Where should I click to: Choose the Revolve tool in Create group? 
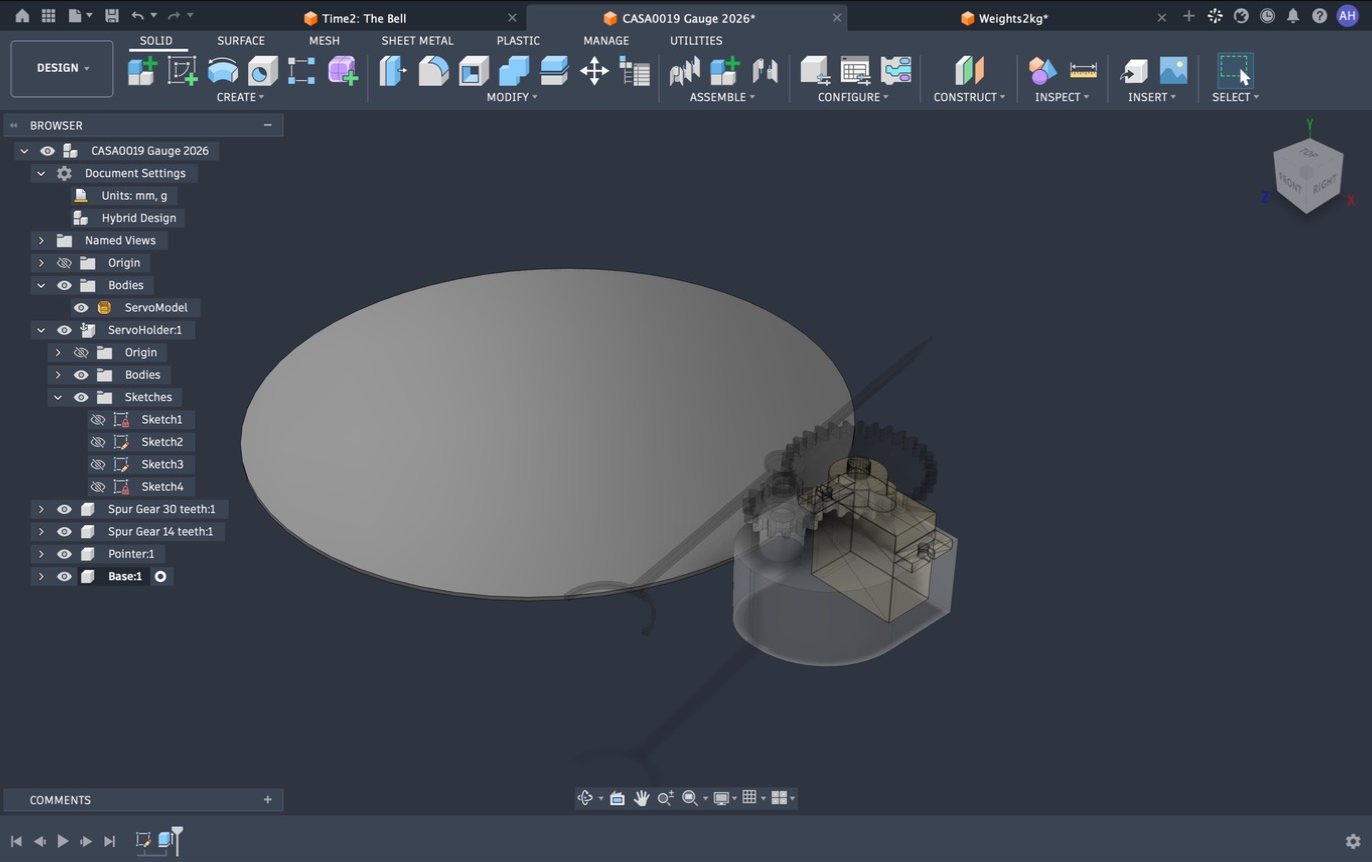coord(222,70)
